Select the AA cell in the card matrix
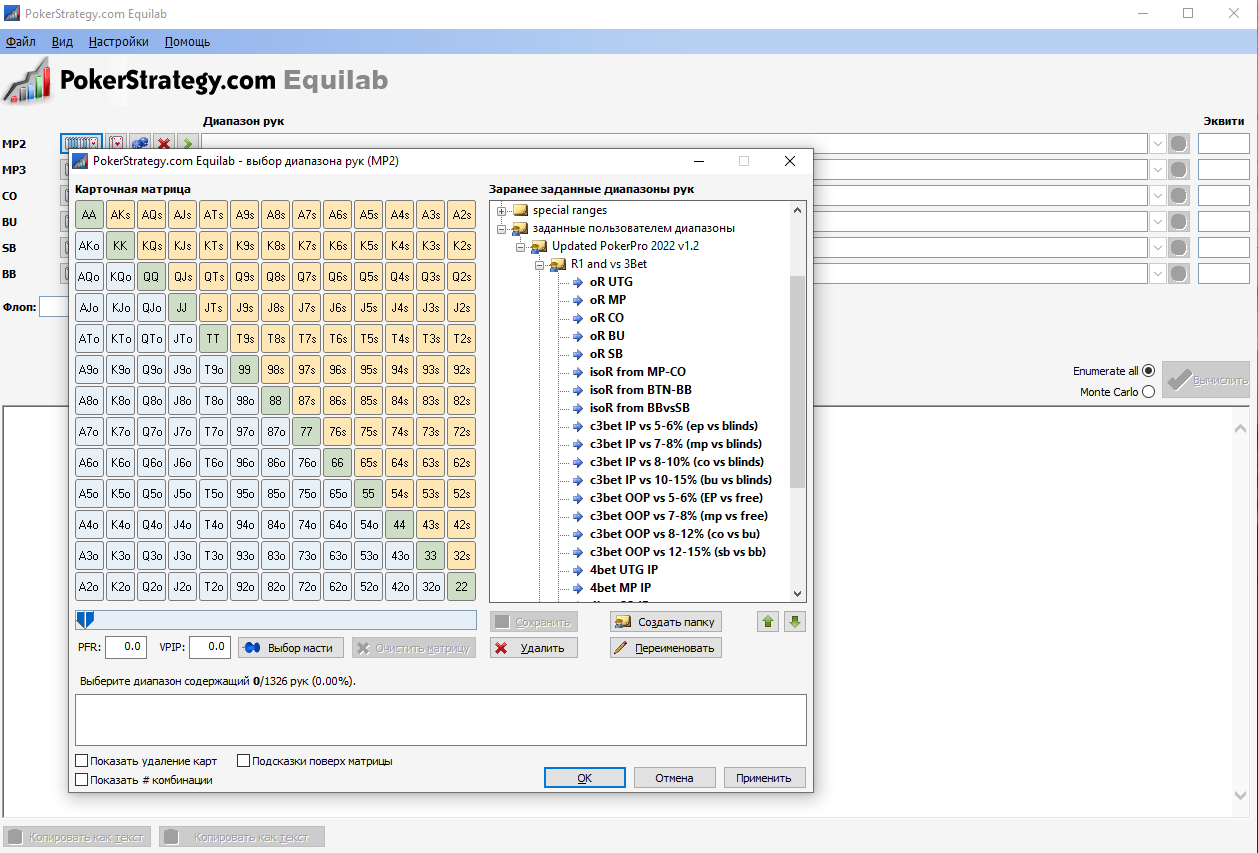The width and height of the screenshot is (1258, 853). tap(89, 215)
